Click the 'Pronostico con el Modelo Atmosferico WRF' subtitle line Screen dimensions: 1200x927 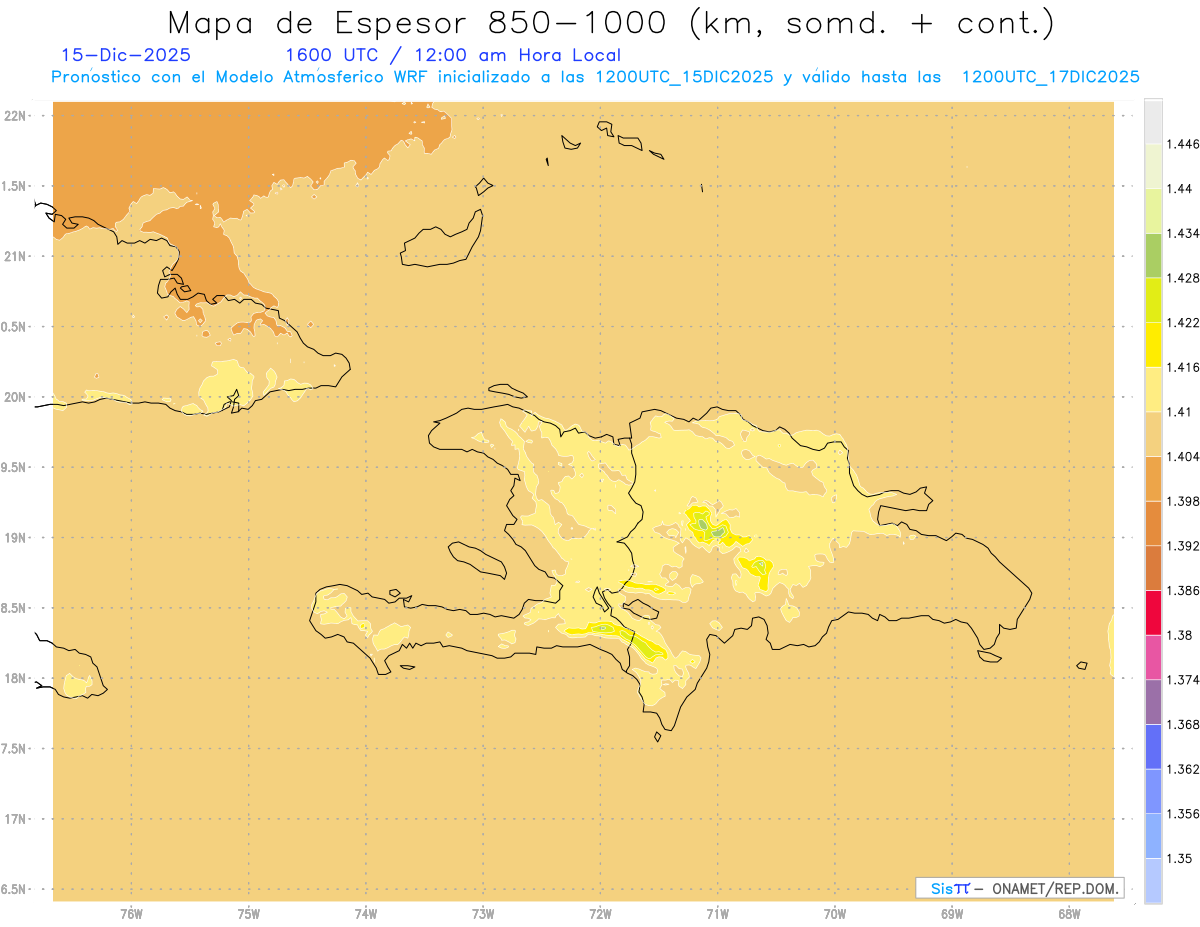click(x=595, y=77)
